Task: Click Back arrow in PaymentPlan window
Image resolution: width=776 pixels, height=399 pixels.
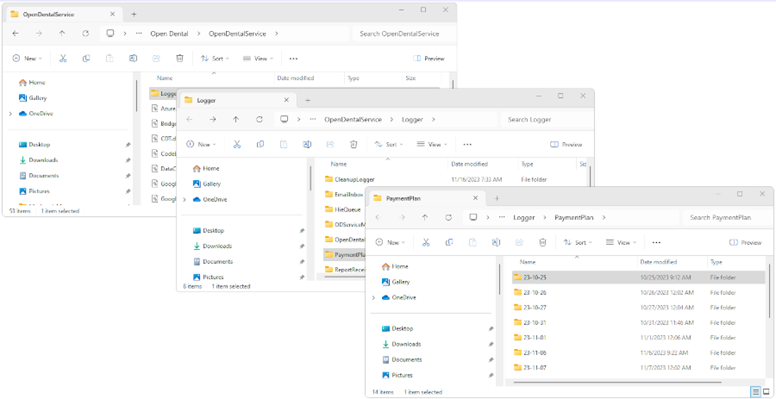Action: (378, 217)
